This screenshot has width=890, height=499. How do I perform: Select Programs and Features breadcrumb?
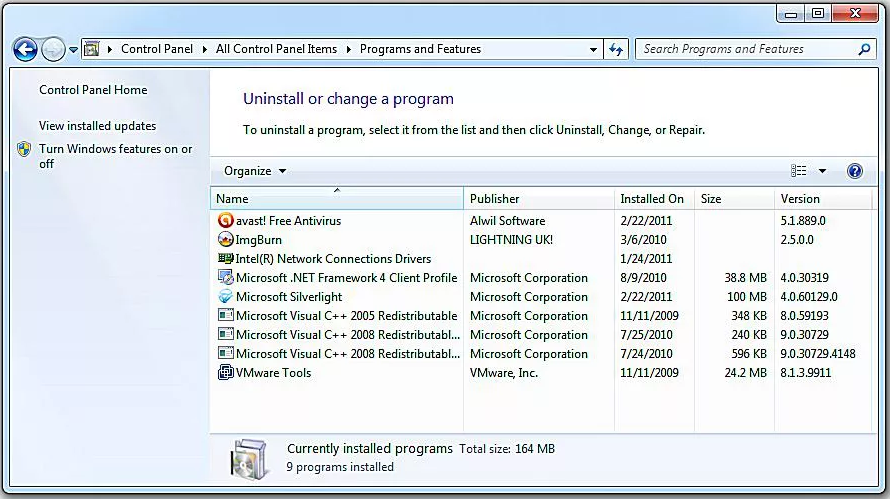pyautogui.click(x=420, y=49)
